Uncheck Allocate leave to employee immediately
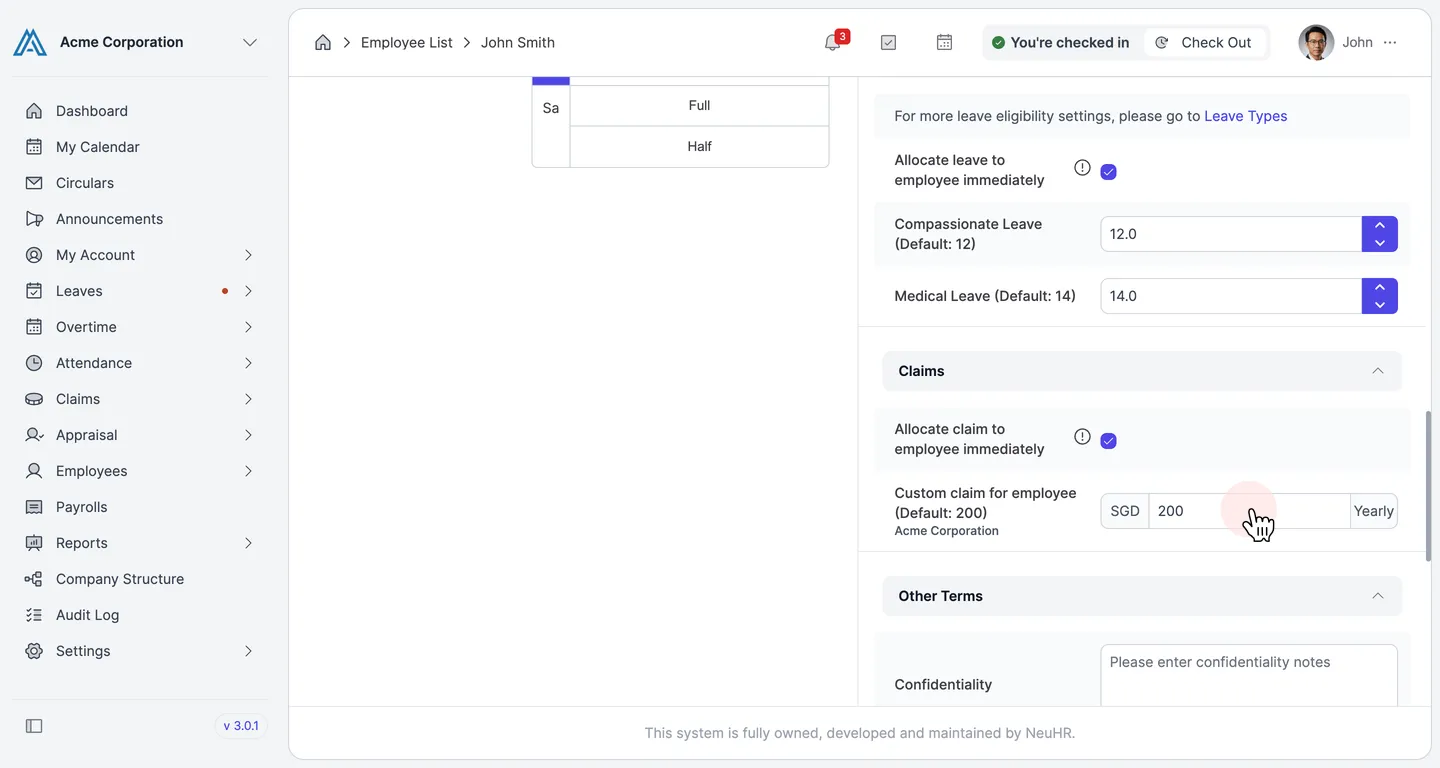Viewport: 1440px width, 768px height. click(1108, 172)
